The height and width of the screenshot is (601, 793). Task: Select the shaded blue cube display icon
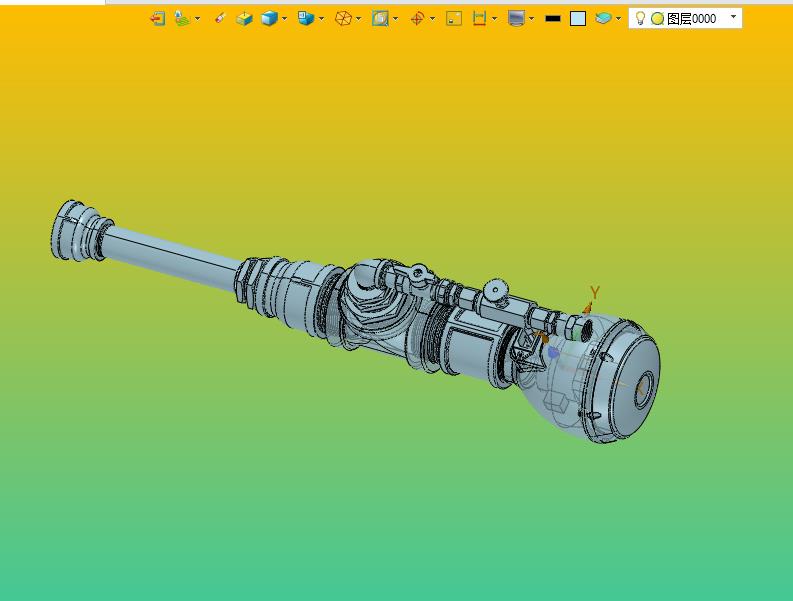coord(269,19)
